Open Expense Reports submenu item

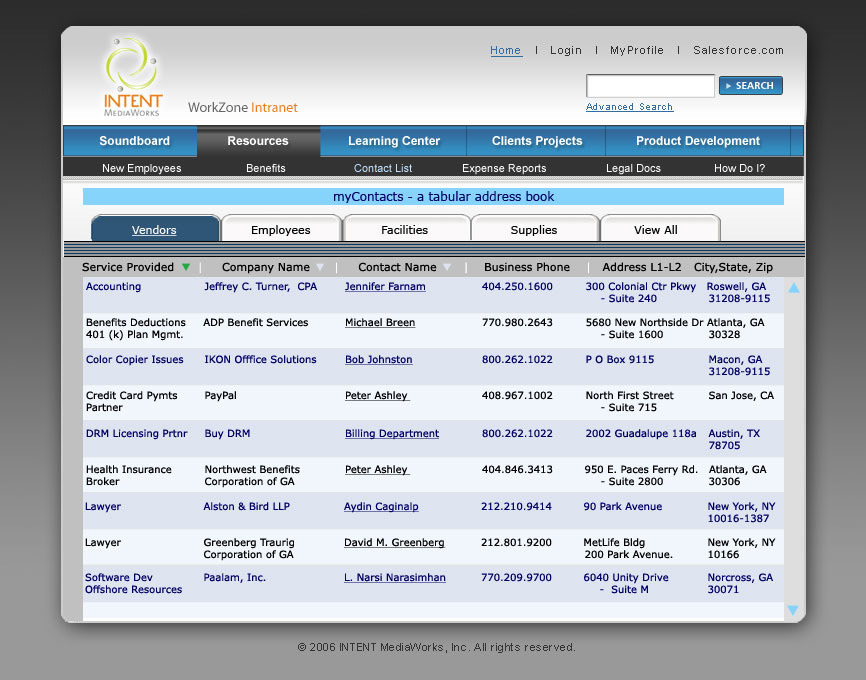(504, 168)
